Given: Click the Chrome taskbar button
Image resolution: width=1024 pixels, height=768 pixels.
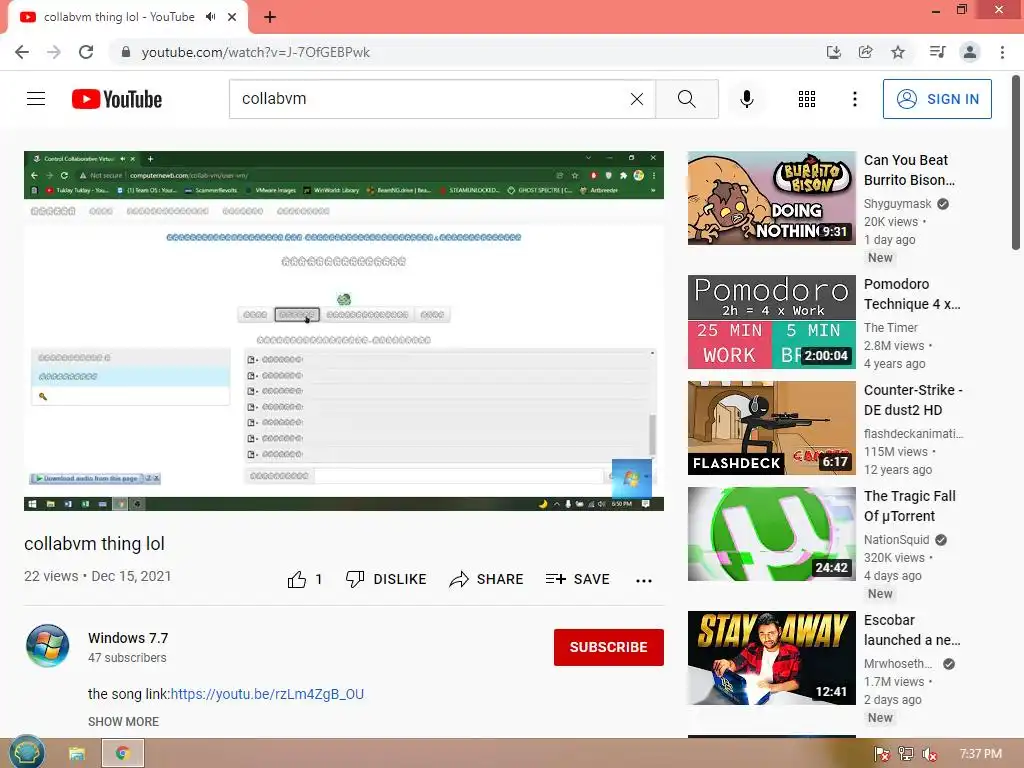Looking at the screenshot, I should point(123,754).
